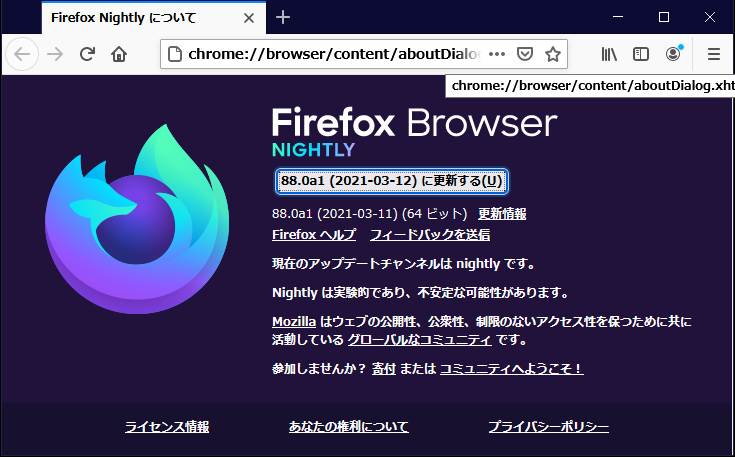Click the back navigation arrow
The image size is (735, 457).
pos(22,54)
